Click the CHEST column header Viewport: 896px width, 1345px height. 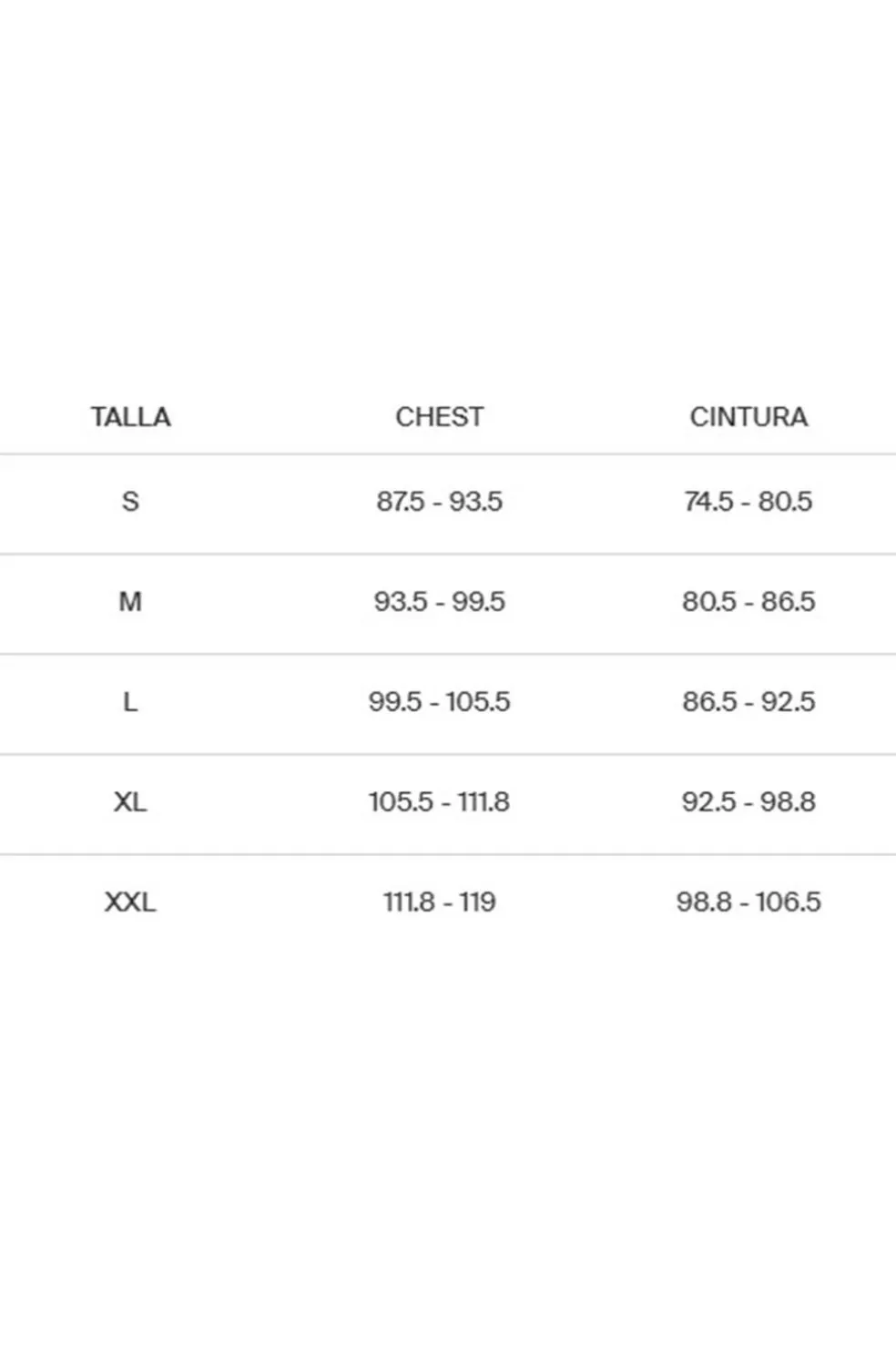coord(439,417)
